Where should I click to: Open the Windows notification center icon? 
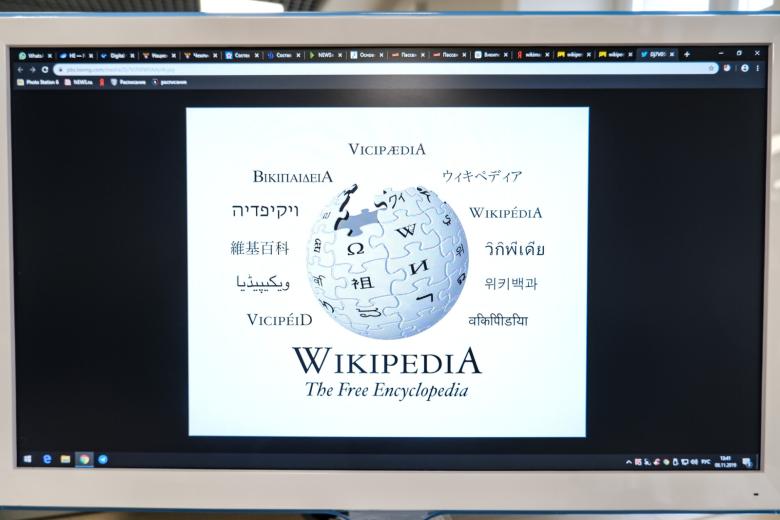pyautogui.click(x=747, y=463)
